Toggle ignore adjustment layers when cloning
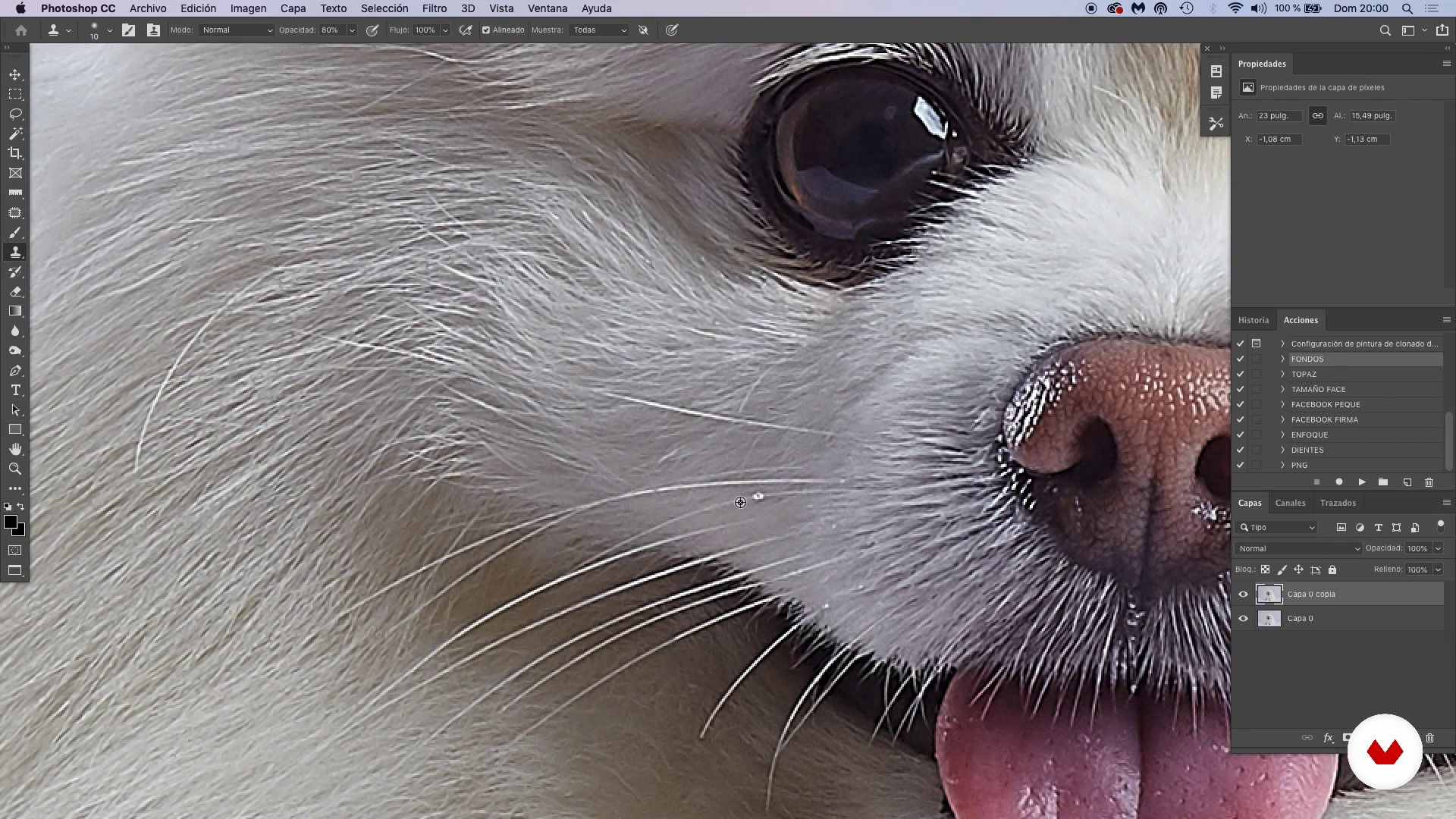1456x819 pixels. point(643,30)
